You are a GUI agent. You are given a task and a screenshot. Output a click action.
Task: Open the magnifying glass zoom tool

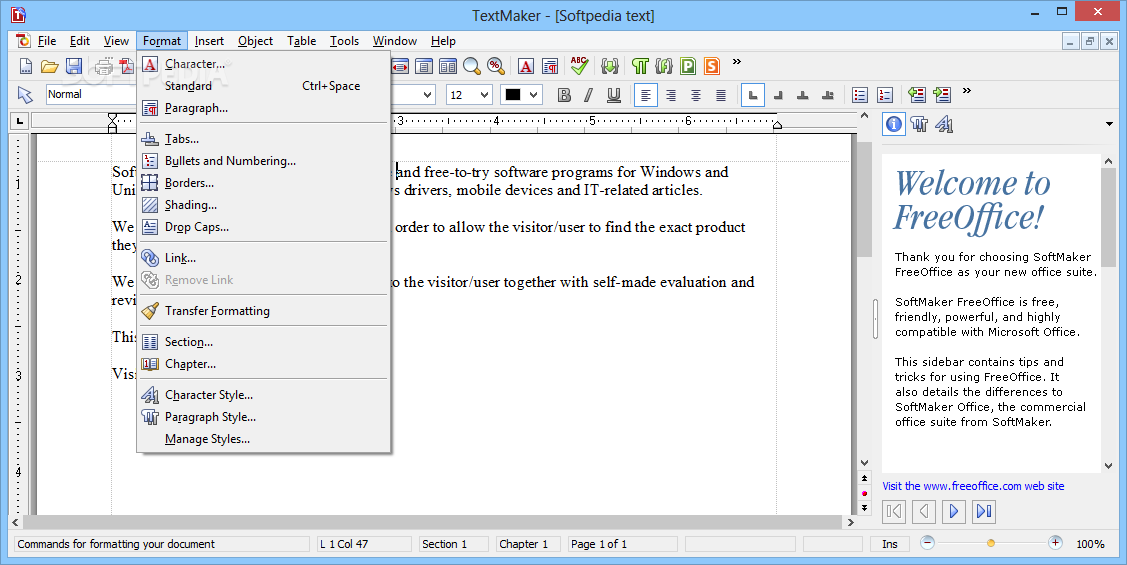(x=472, y=67)
